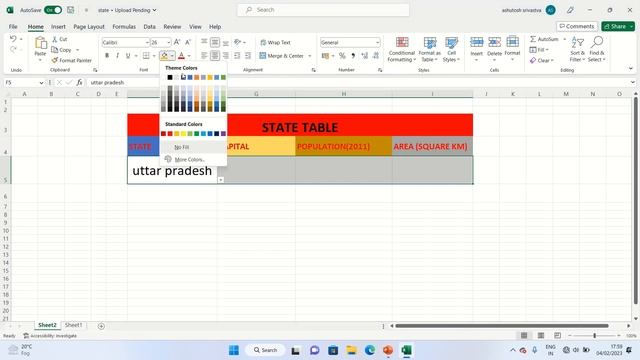This screenshot has height=360, width=640.
Task: Click the Save icon in title bar
Action: tap(71, 10)
